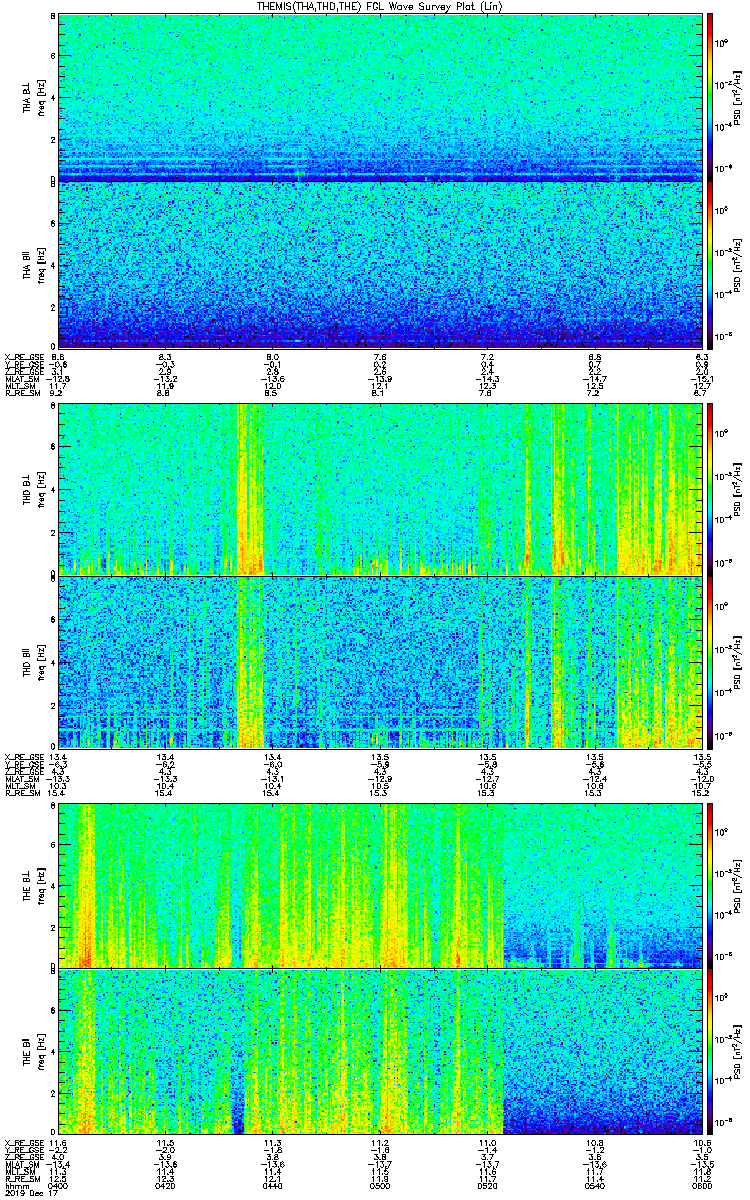The height and width of the screenshot is (1200, 750).
Task: Click the THD B-parallel PSD color bar
Action: (710, 660)
